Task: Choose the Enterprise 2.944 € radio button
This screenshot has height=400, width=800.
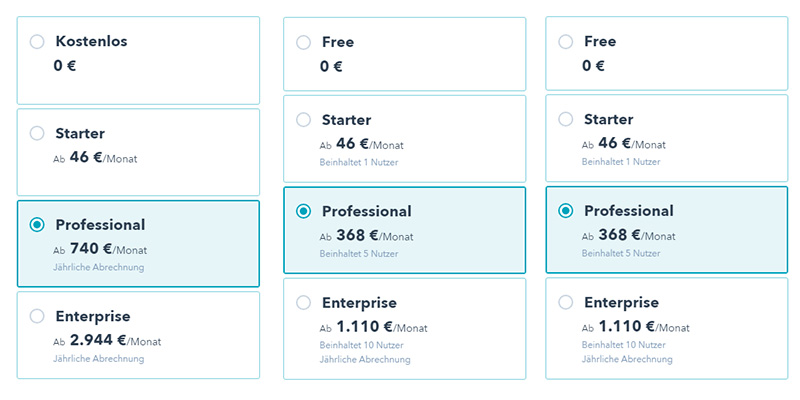Action: 38,316
